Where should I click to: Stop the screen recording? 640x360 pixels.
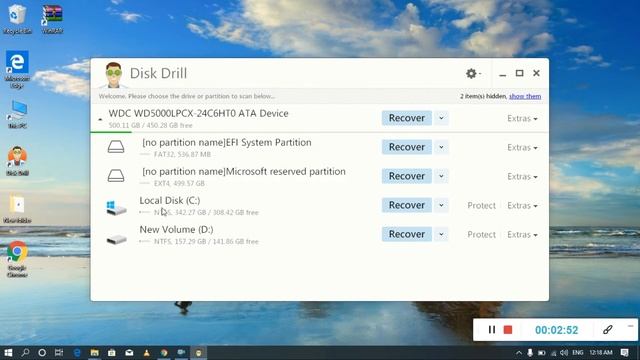tap(508, 330)
